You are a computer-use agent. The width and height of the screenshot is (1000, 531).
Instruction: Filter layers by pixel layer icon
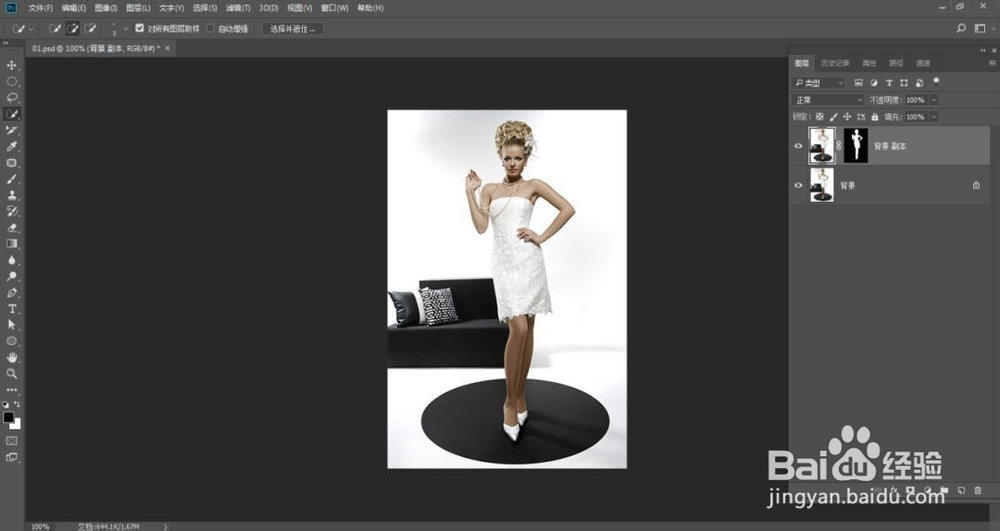click(x=858, y=83)
